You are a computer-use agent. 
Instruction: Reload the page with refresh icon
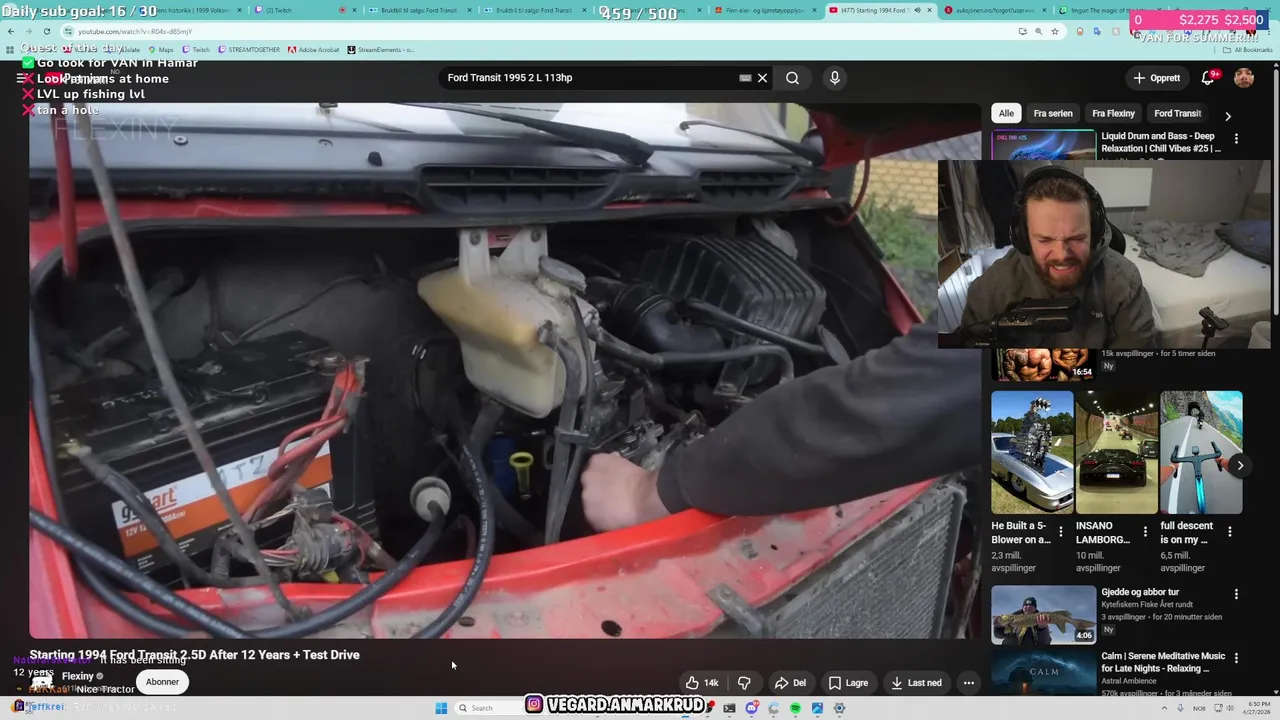click(46, 31)
